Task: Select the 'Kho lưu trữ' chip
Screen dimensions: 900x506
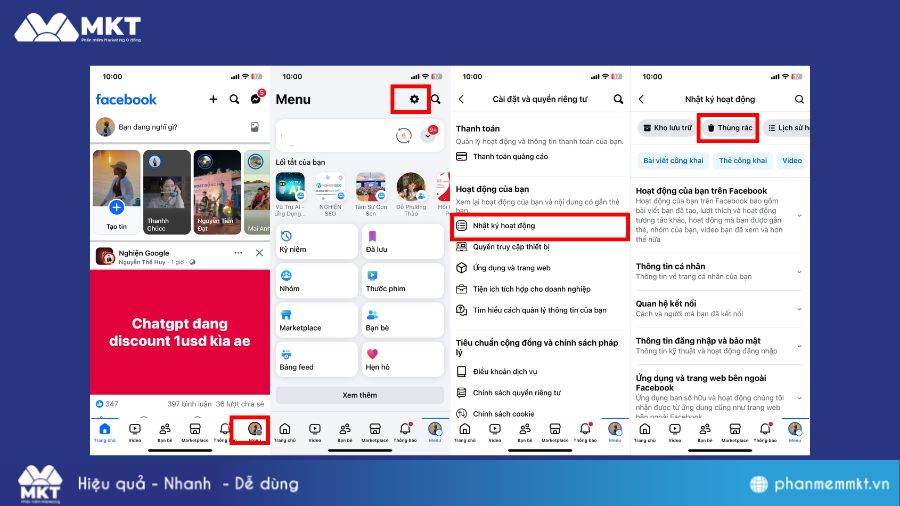Action: click(667, 128)
